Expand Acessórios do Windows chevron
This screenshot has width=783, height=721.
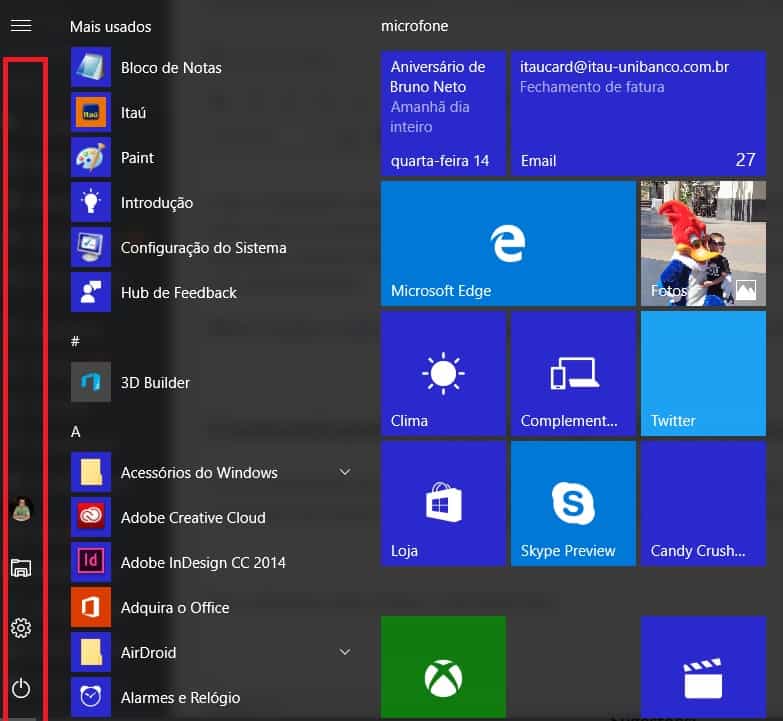click(x=345, y=472)
